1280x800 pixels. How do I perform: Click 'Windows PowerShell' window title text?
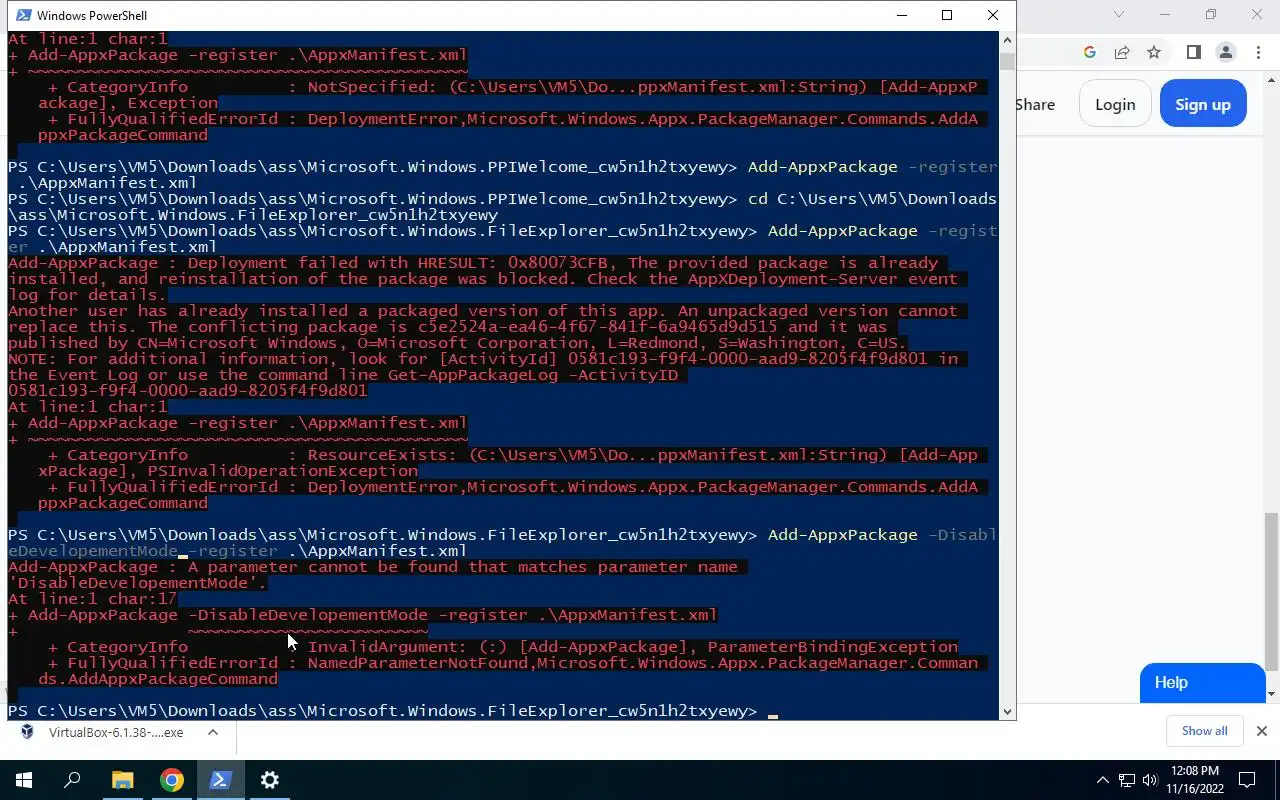tap(92, 15)
